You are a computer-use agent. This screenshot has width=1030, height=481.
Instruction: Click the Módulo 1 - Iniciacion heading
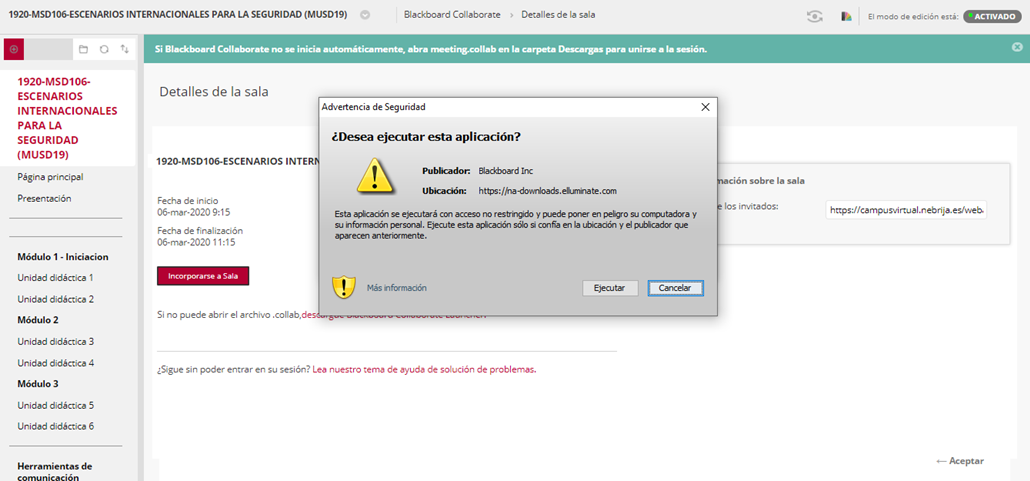point(63,256)
